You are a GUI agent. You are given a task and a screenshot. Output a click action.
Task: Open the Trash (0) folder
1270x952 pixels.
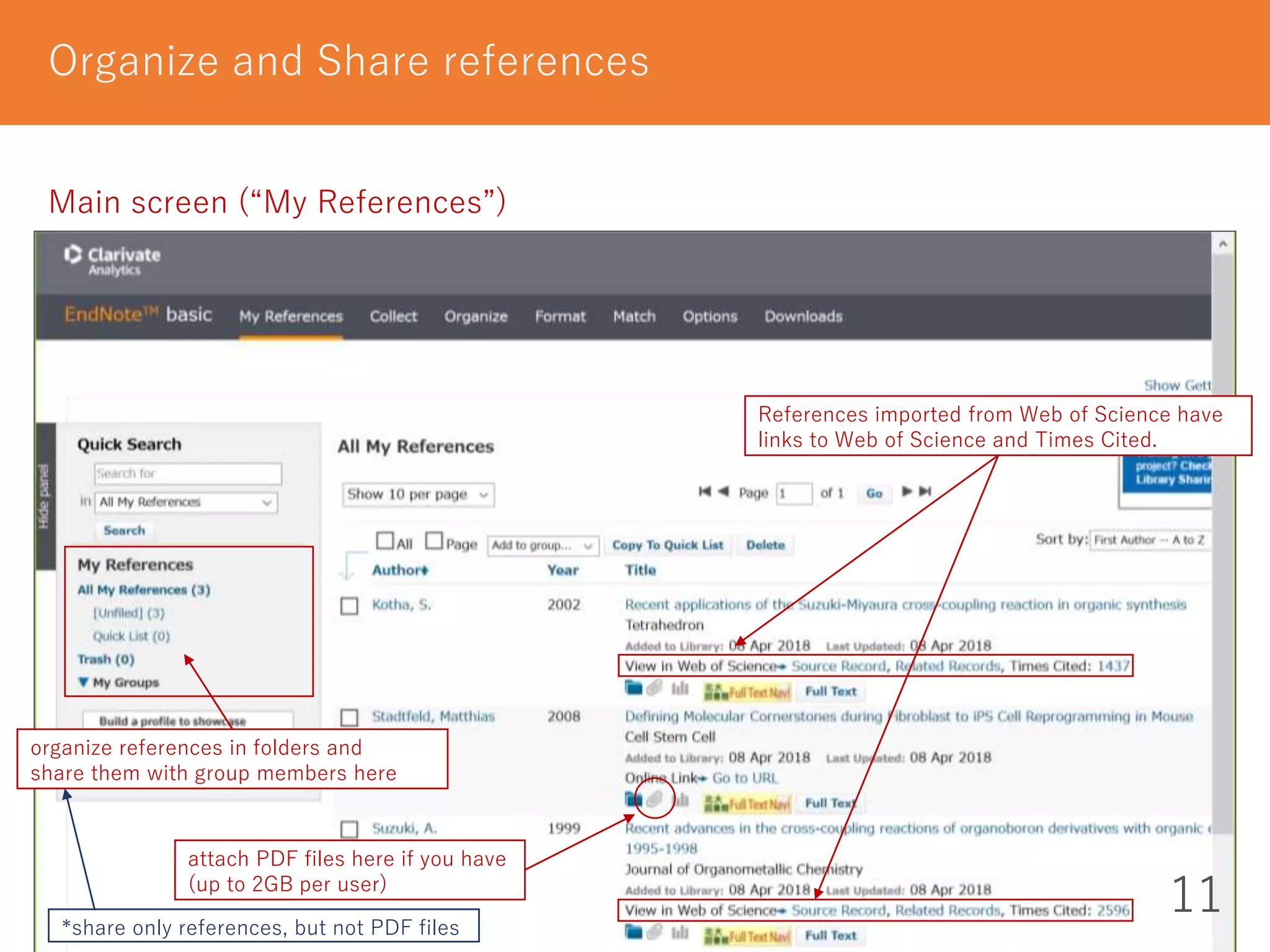[106, 659]
